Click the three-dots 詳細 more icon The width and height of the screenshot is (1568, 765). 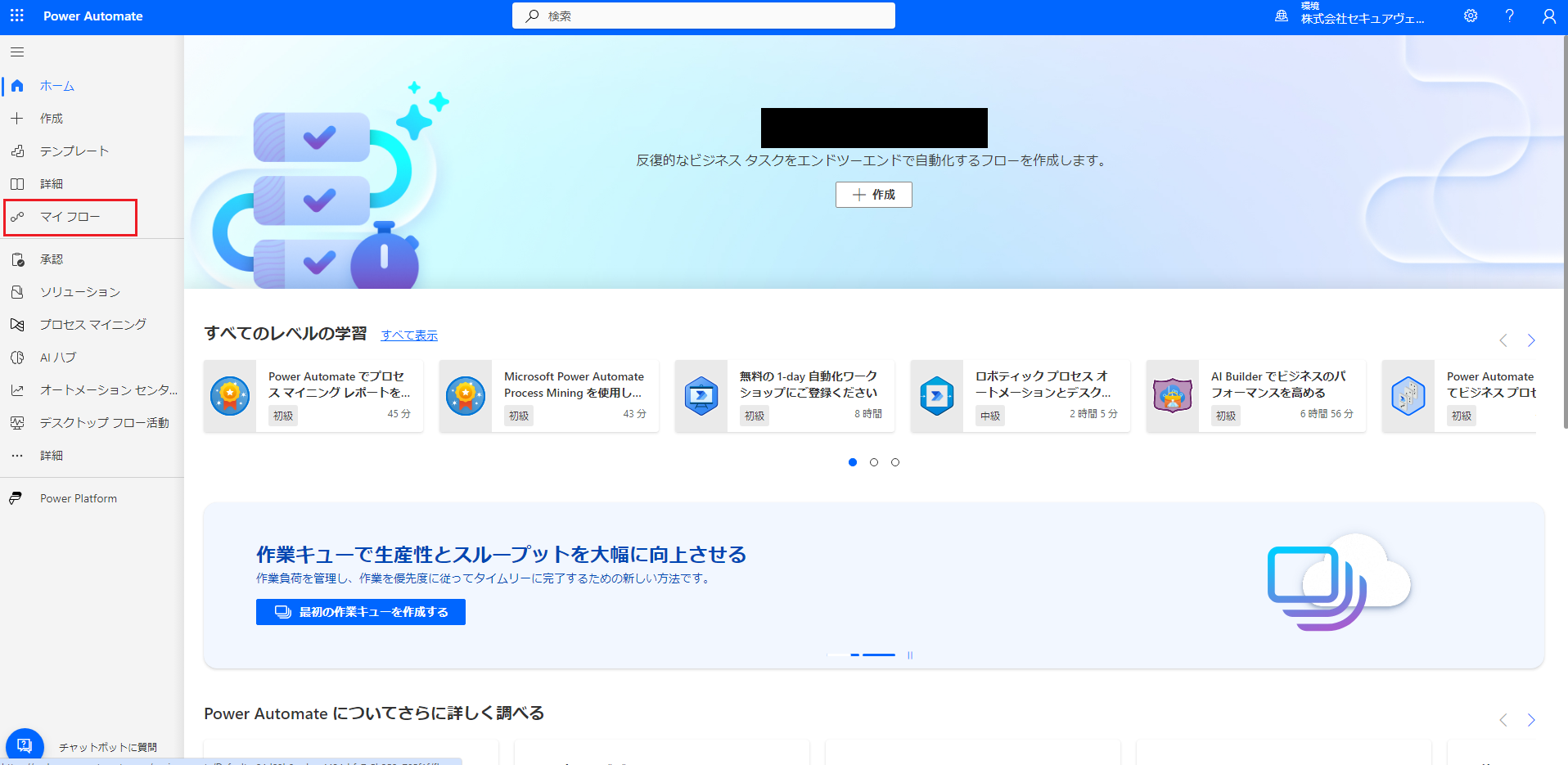[x=17, y=456]
